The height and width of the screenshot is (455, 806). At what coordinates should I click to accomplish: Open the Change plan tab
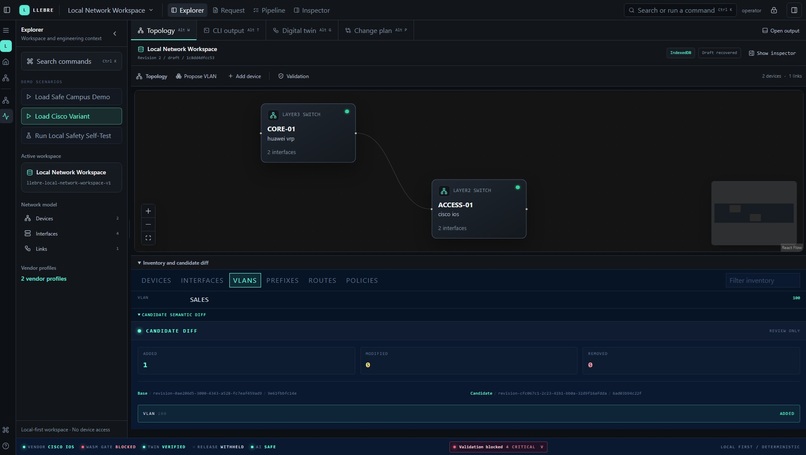pos(376,30)
